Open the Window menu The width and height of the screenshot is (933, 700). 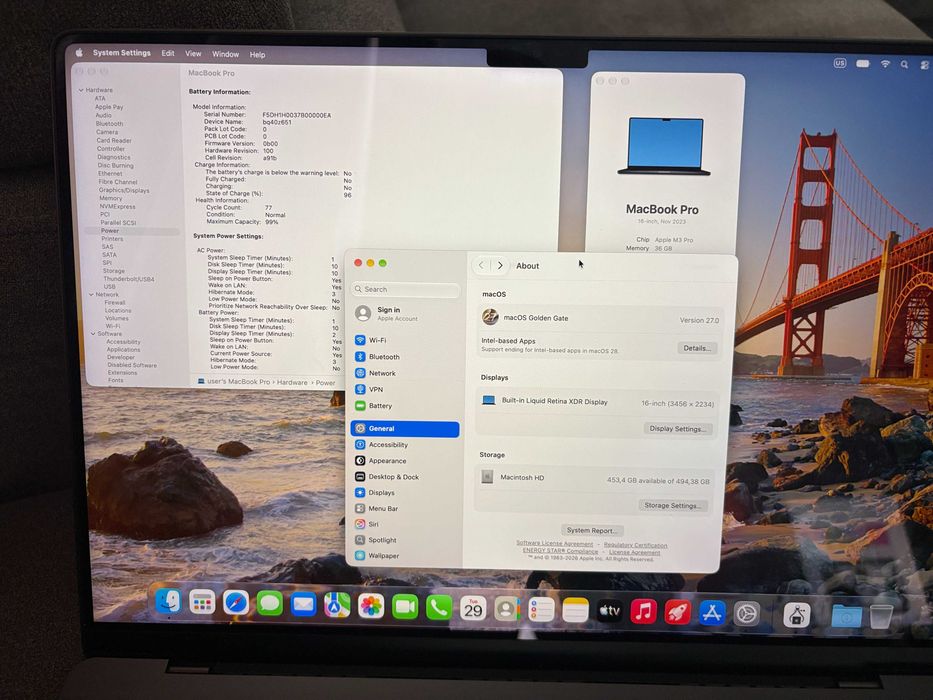(x=226, y=54)
